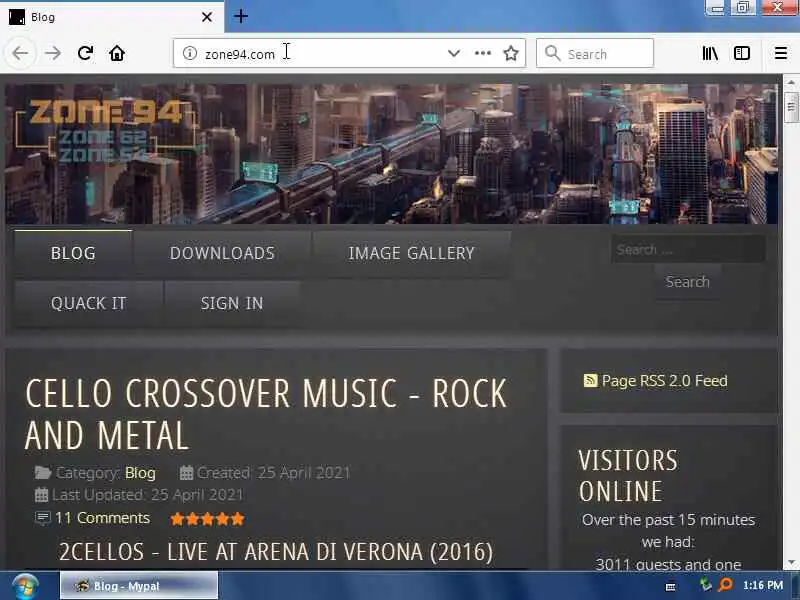Viewport: 800px width, 600px height.
Task: Open the Cello Crossover Music article title
Action: pos(266,414)
